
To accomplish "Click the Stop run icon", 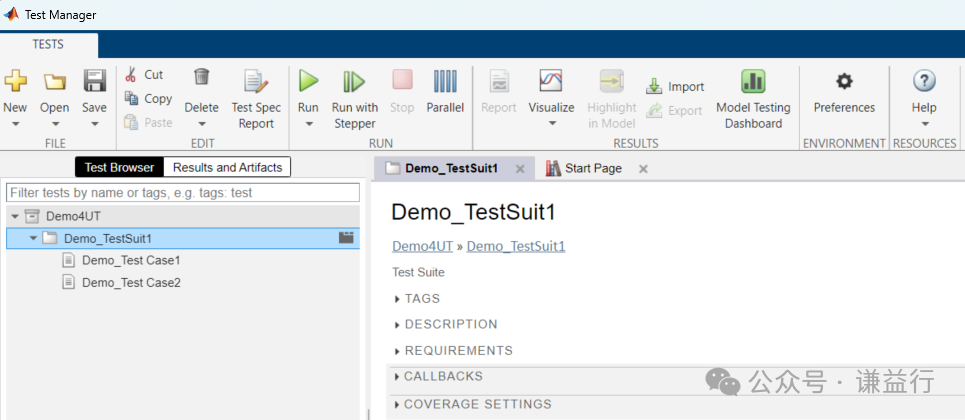I will tap(402, 81).
